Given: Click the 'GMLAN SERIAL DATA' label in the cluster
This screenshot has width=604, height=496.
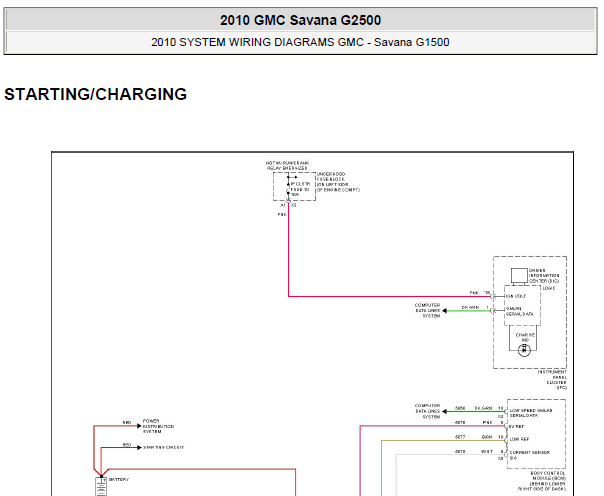Looking at the screenshot, I should pos(520,311).
